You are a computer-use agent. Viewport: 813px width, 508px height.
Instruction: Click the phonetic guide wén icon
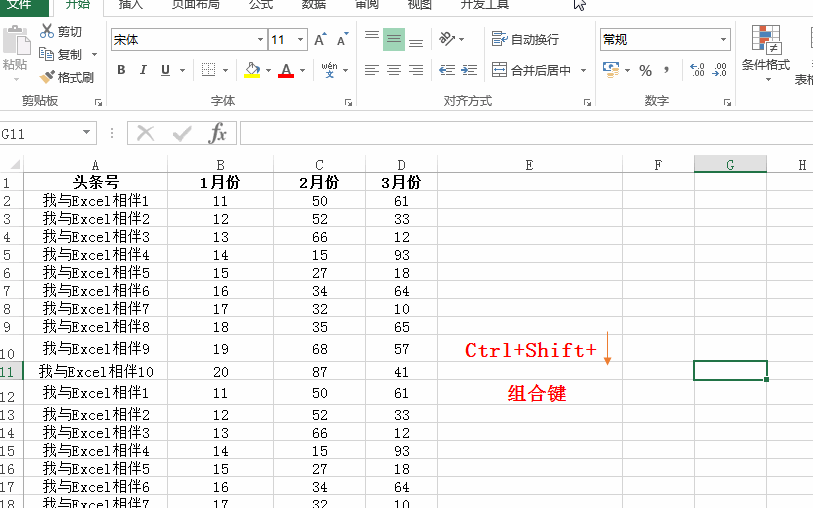click(x=329, y=70)
